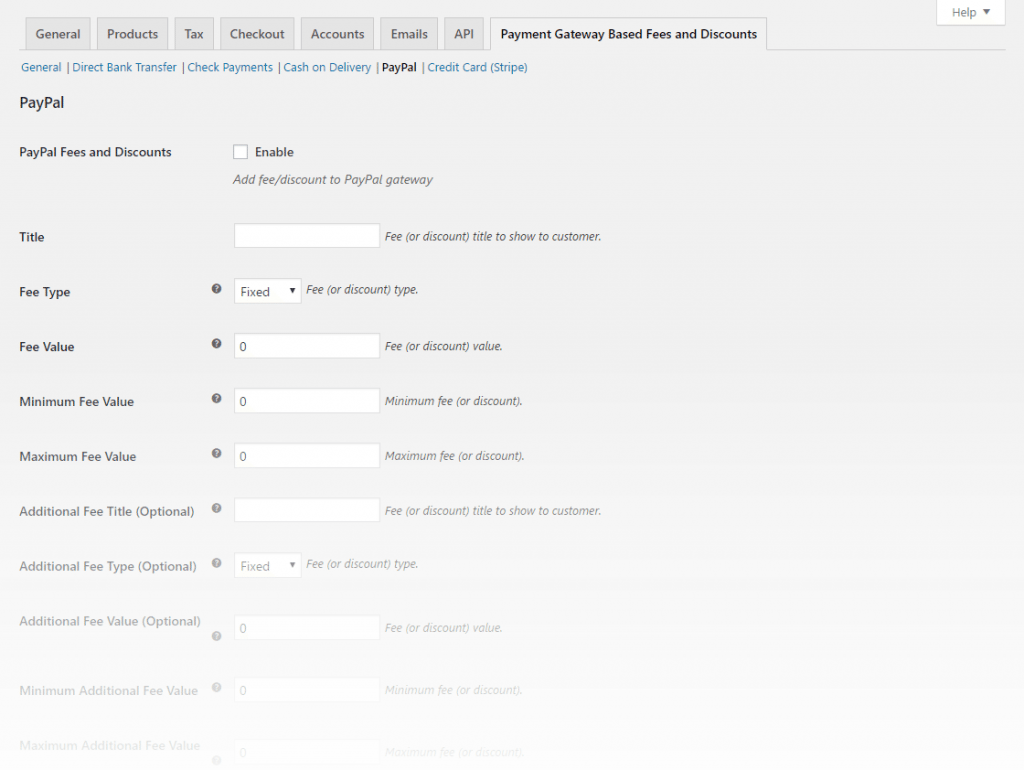The image size is (1024, 770).
Task: Go to Direct Bank Transfer section
Action: 125,67
